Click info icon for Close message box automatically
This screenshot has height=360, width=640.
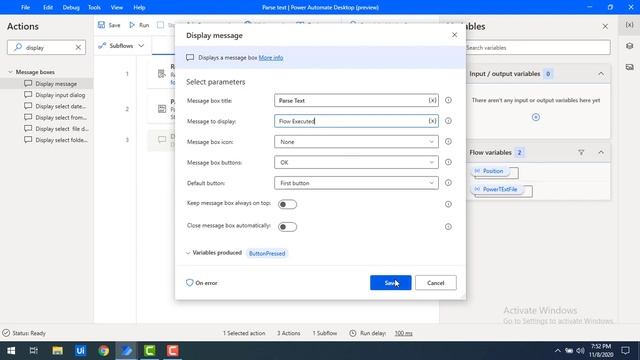[x=448, y=227]
